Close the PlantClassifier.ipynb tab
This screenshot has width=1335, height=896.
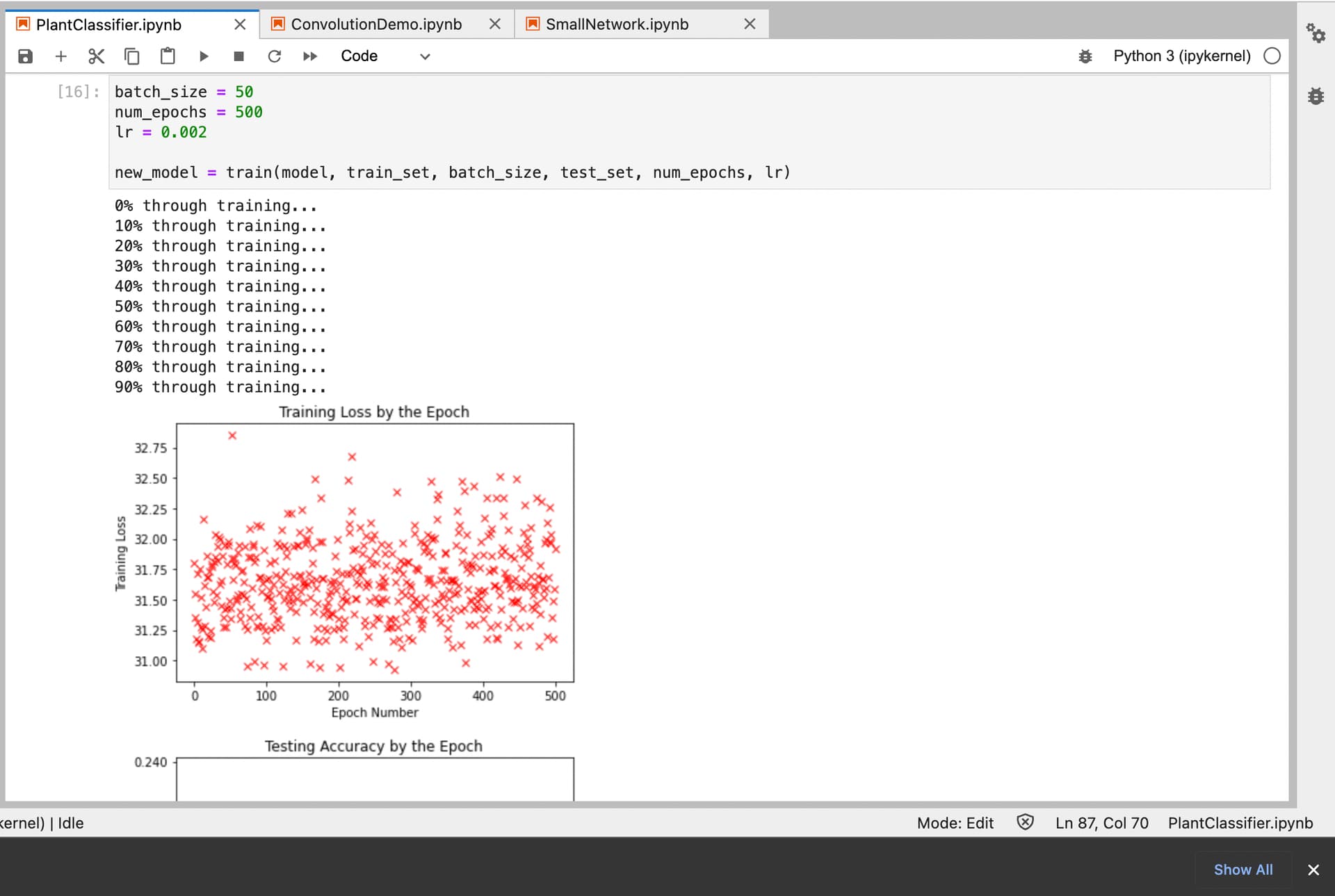(x=240, y=24)
